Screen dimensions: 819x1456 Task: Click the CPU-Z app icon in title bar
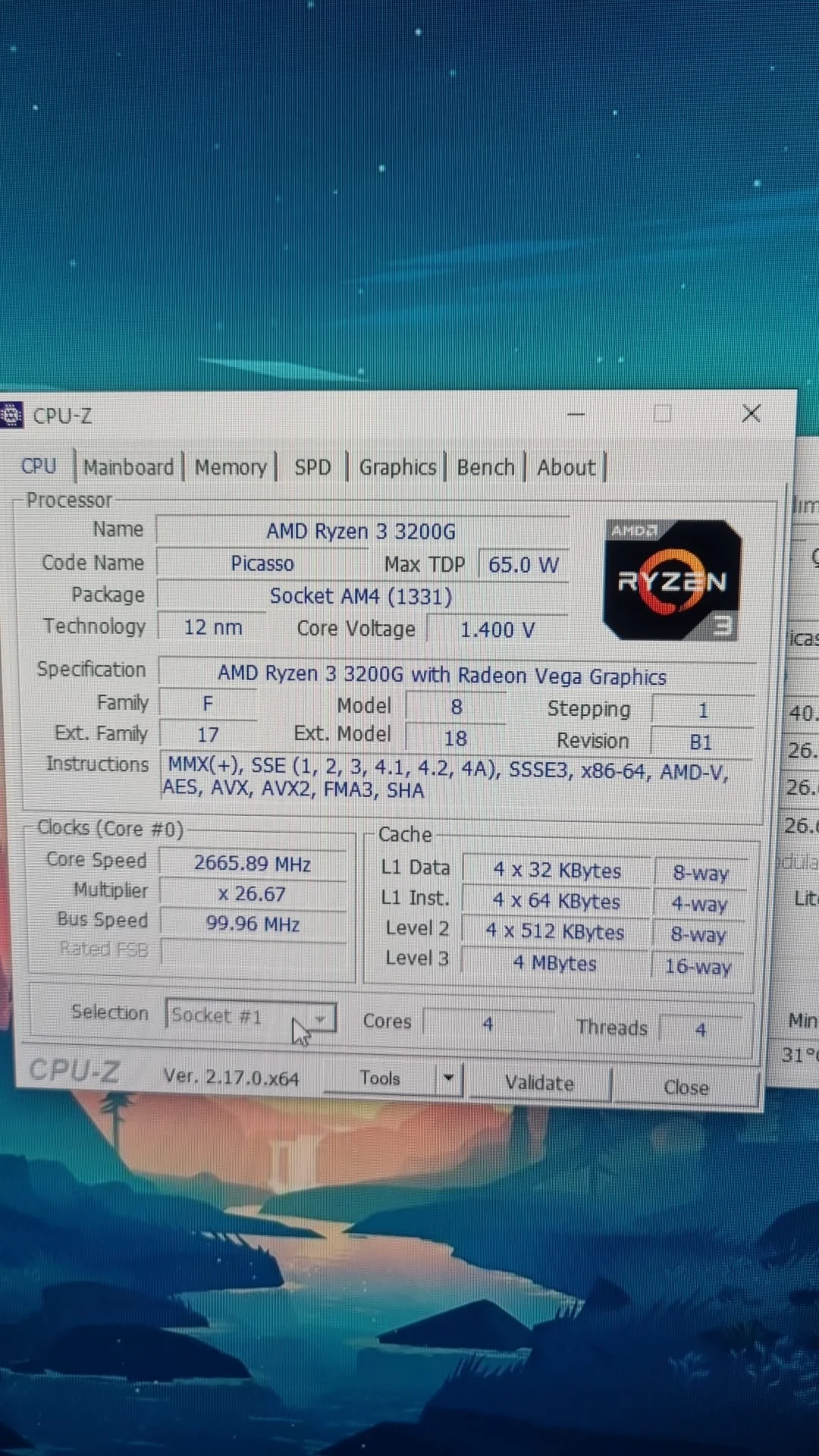(11, 415)
